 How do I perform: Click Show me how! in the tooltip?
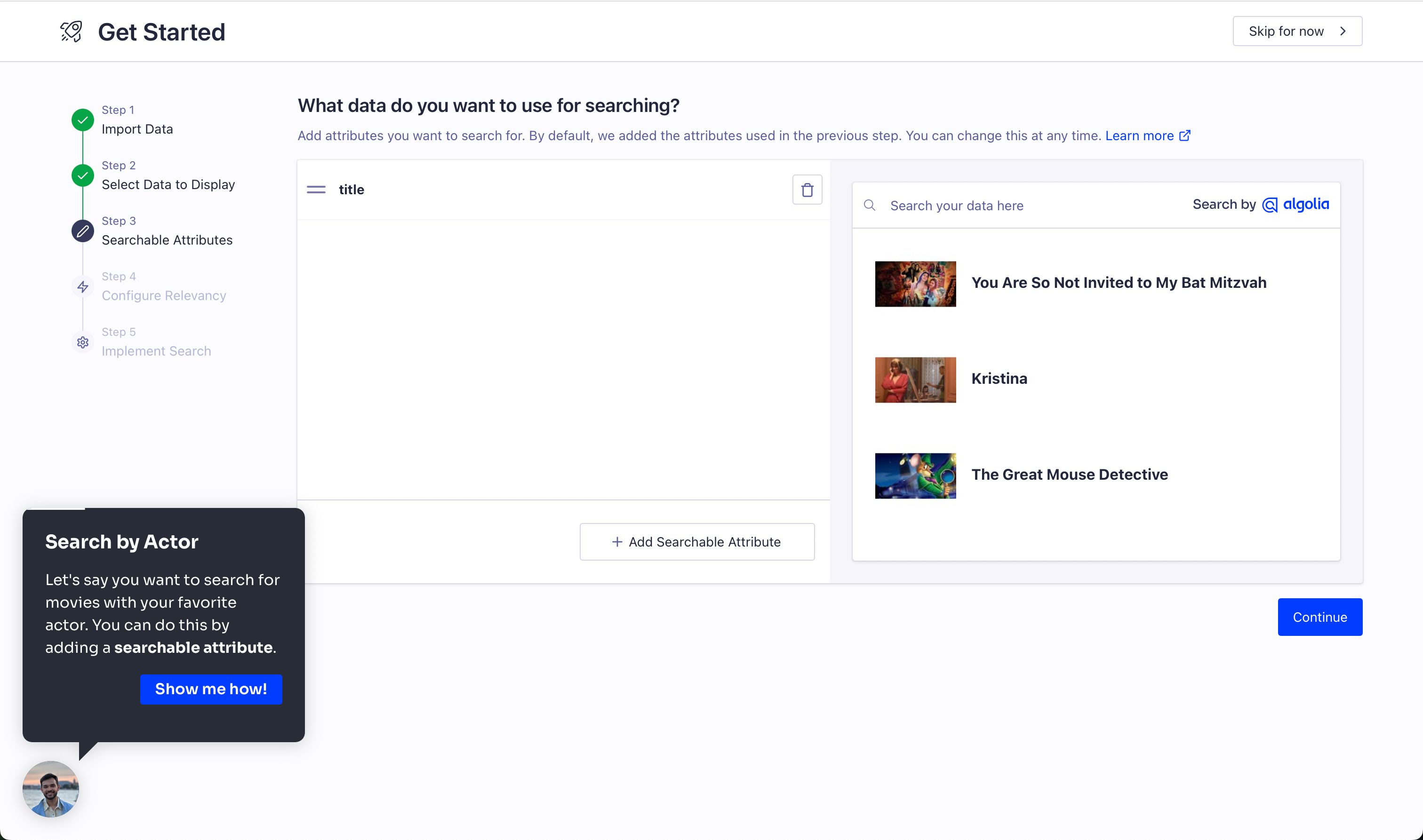[x=211, y=689]
